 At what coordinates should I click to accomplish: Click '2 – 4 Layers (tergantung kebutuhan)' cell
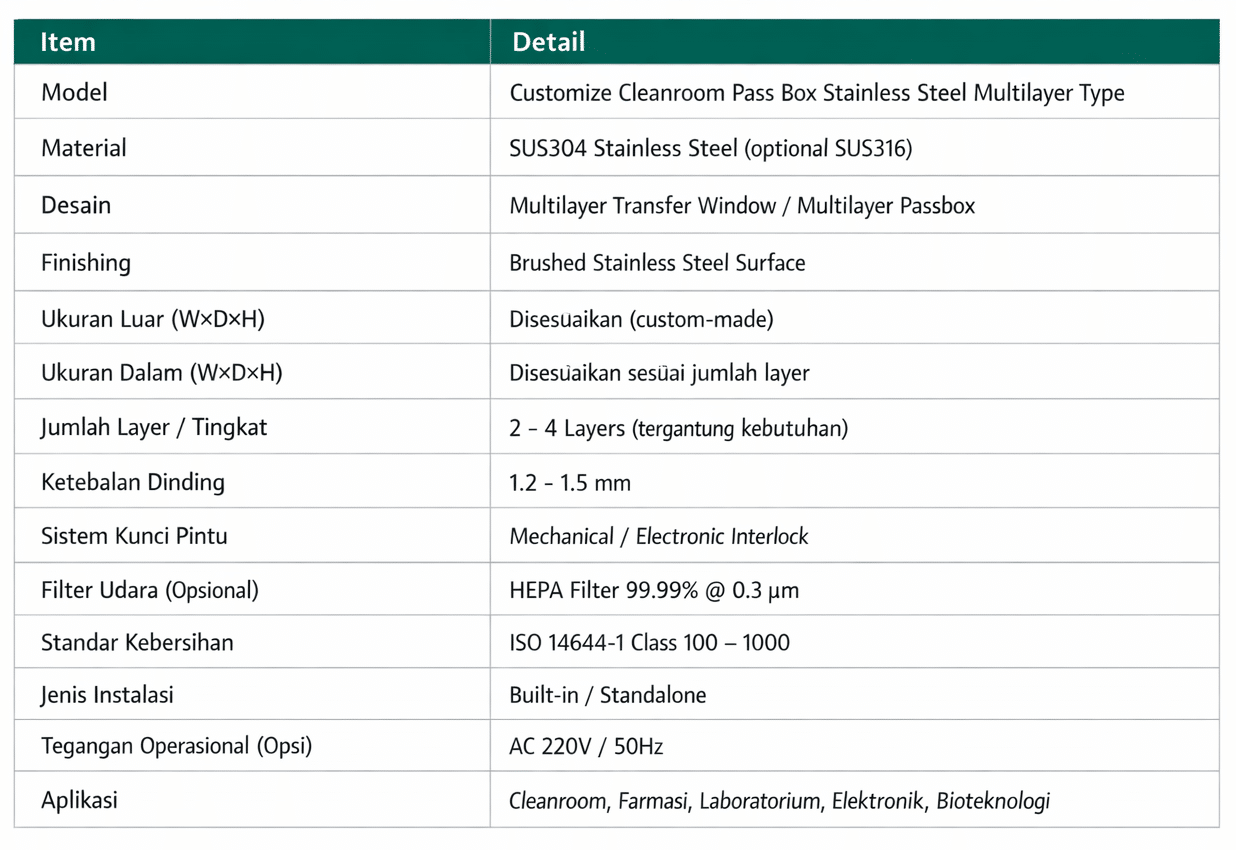[679, 429]
